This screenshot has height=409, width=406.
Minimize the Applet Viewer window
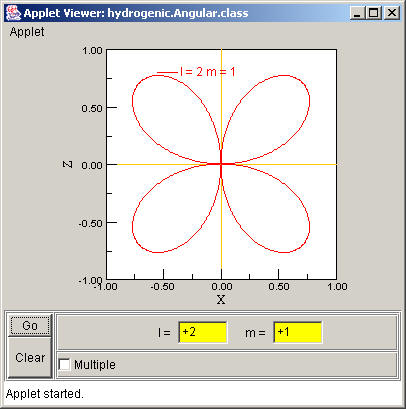coord(357,13)
